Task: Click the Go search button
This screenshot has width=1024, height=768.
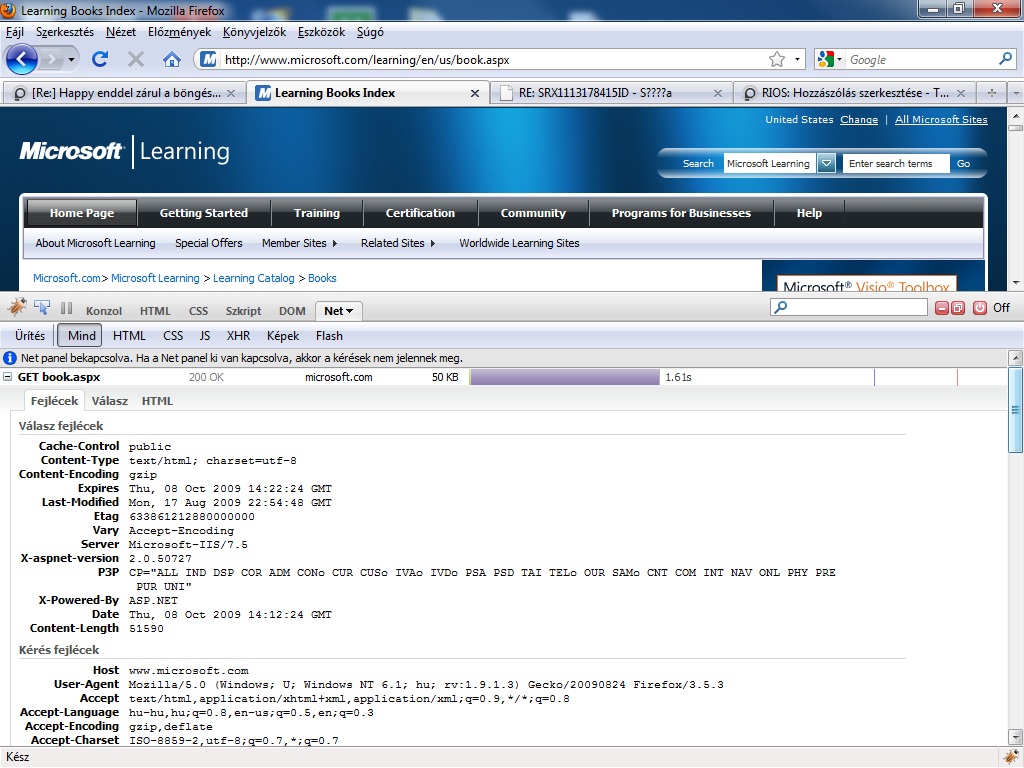Action: pos(963,163)
